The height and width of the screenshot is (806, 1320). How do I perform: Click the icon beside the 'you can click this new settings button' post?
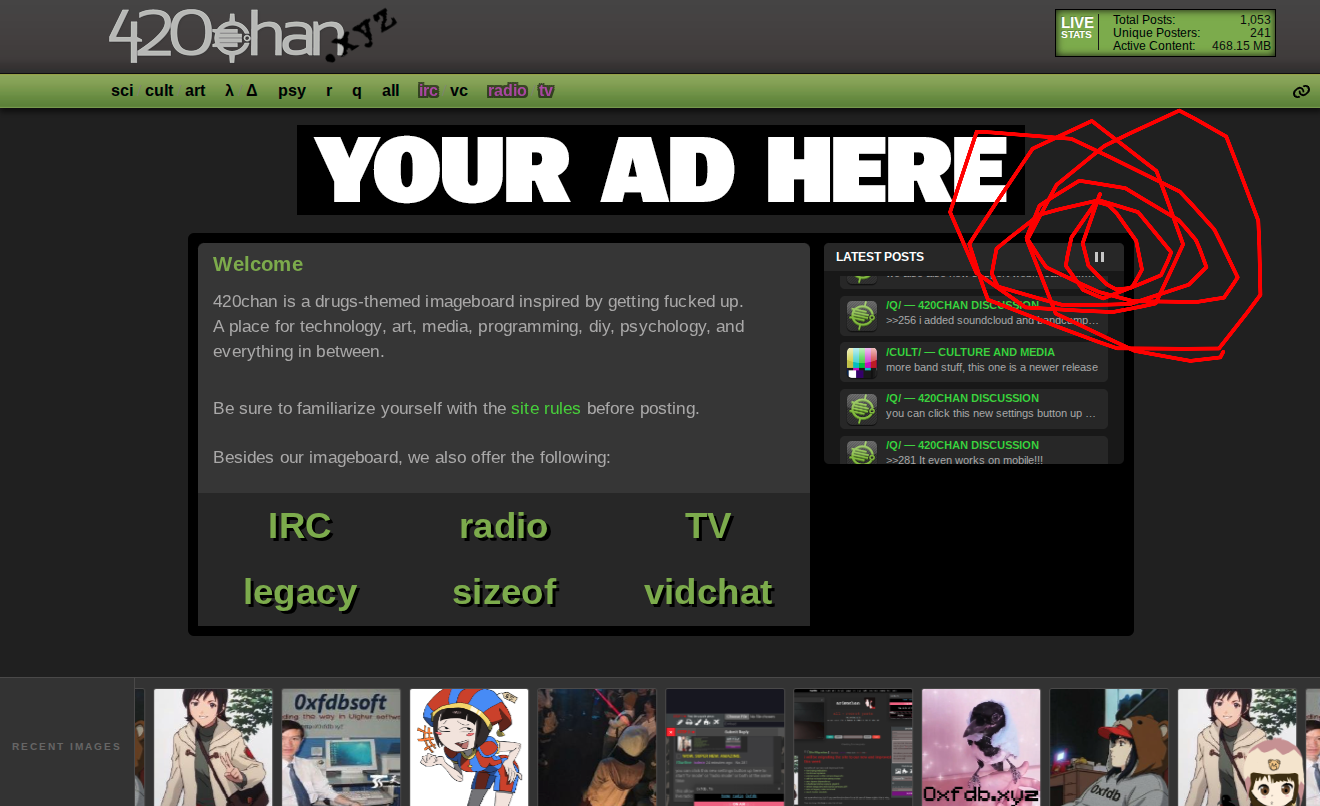pyautogui.click(x=861, y=408)
